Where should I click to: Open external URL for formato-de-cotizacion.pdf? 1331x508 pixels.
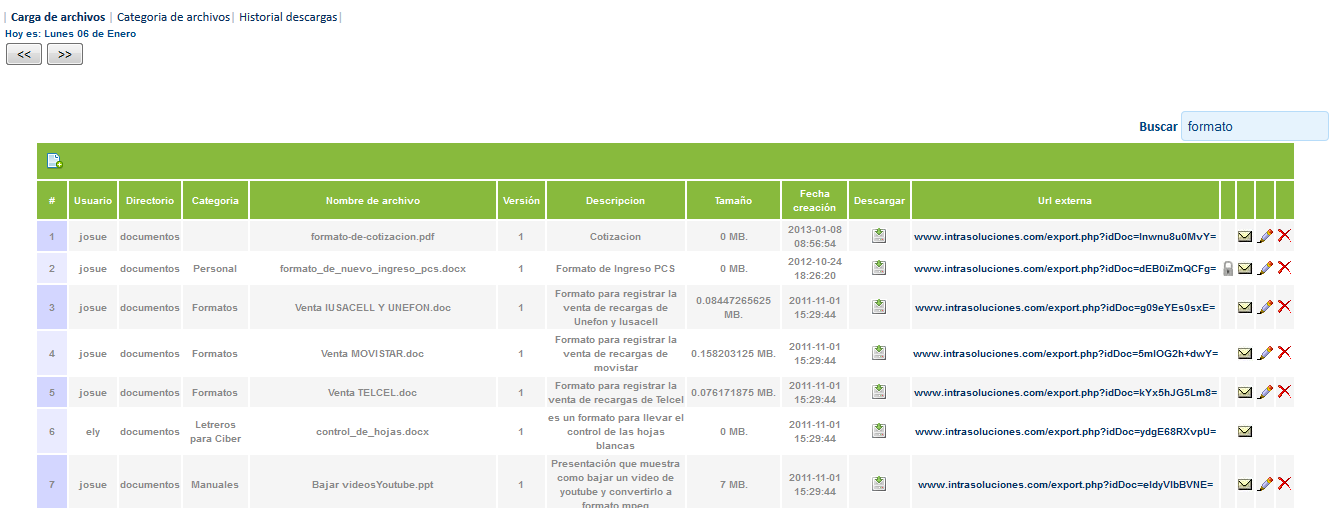(x=1065, y=237)
